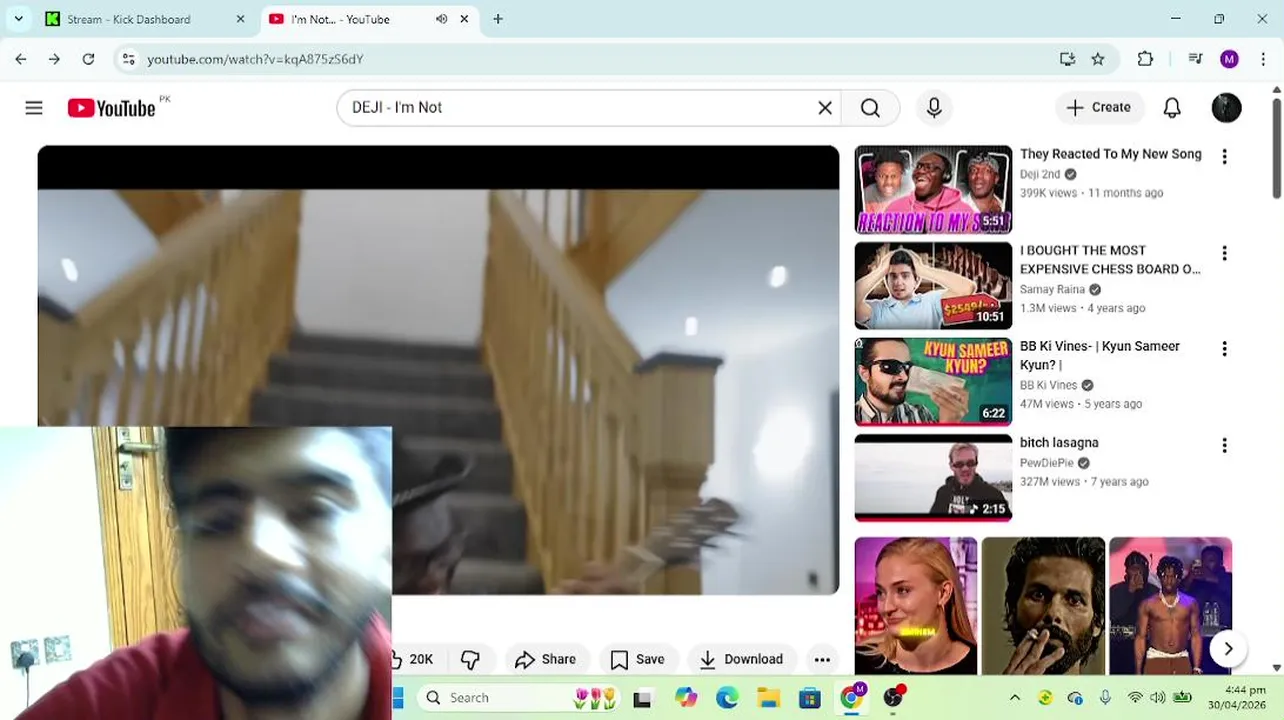Open Samay Raina channel link
Viewport: 1284px width, 720px height.
pos(1052,290)
